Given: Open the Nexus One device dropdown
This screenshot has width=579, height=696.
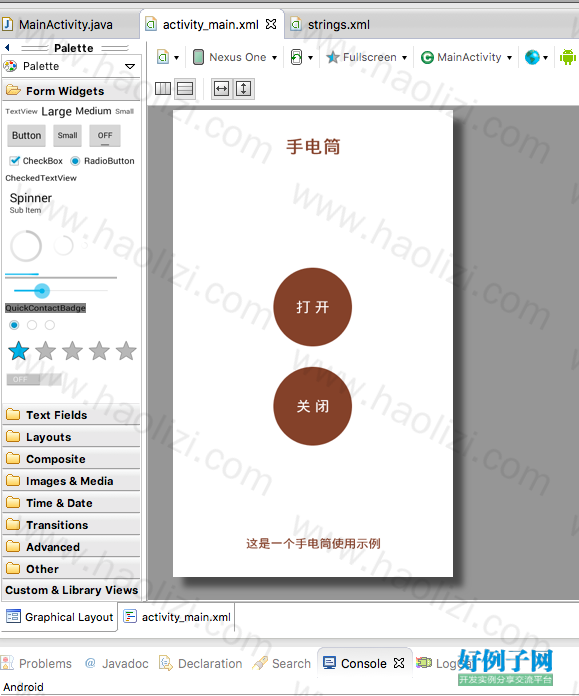Looking at the screenshot, I should (274, 58).
